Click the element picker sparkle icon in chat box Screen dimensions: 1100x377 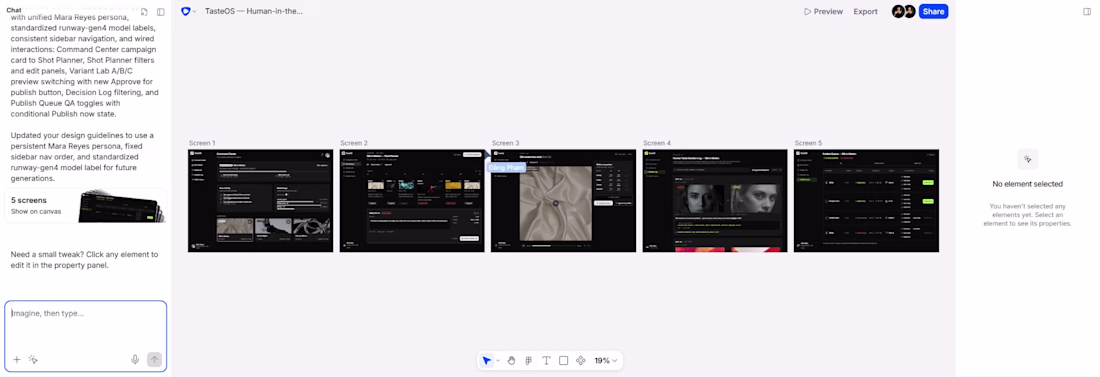pos(32,359)
